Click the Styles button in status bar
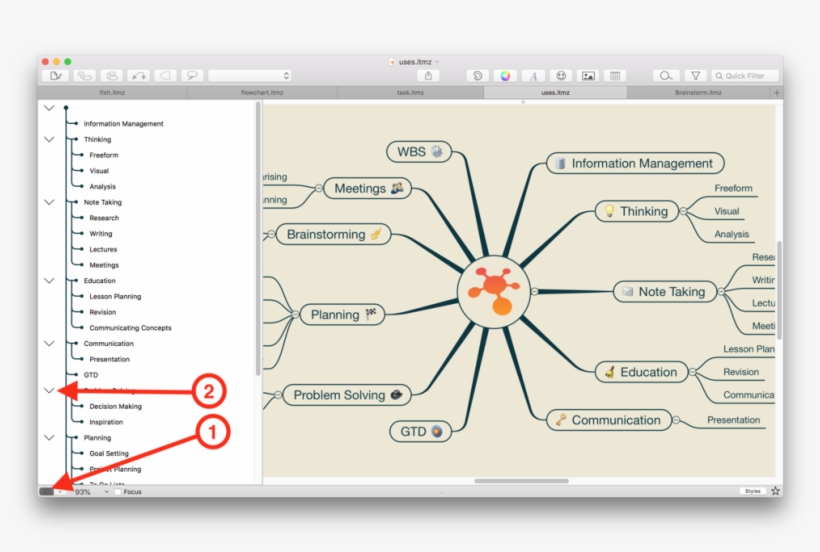The image size is (820, 552). click(753, 491)
